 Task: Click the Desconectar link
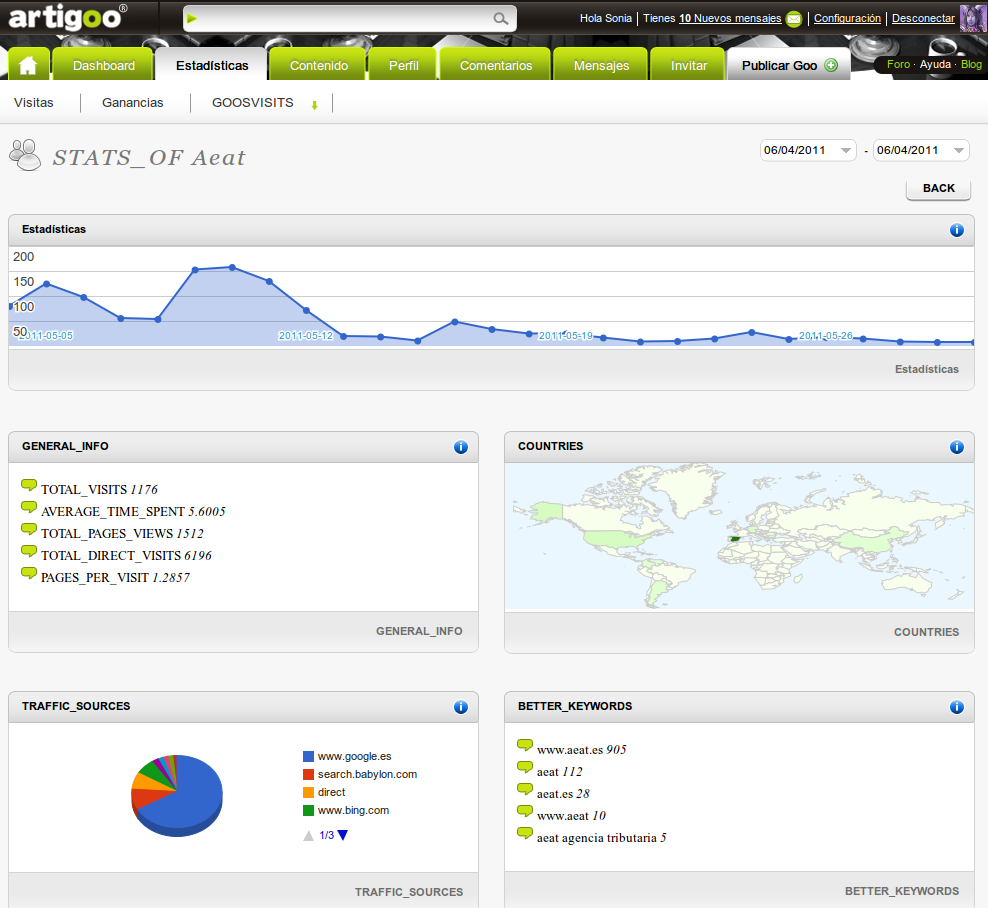[922, 18]
